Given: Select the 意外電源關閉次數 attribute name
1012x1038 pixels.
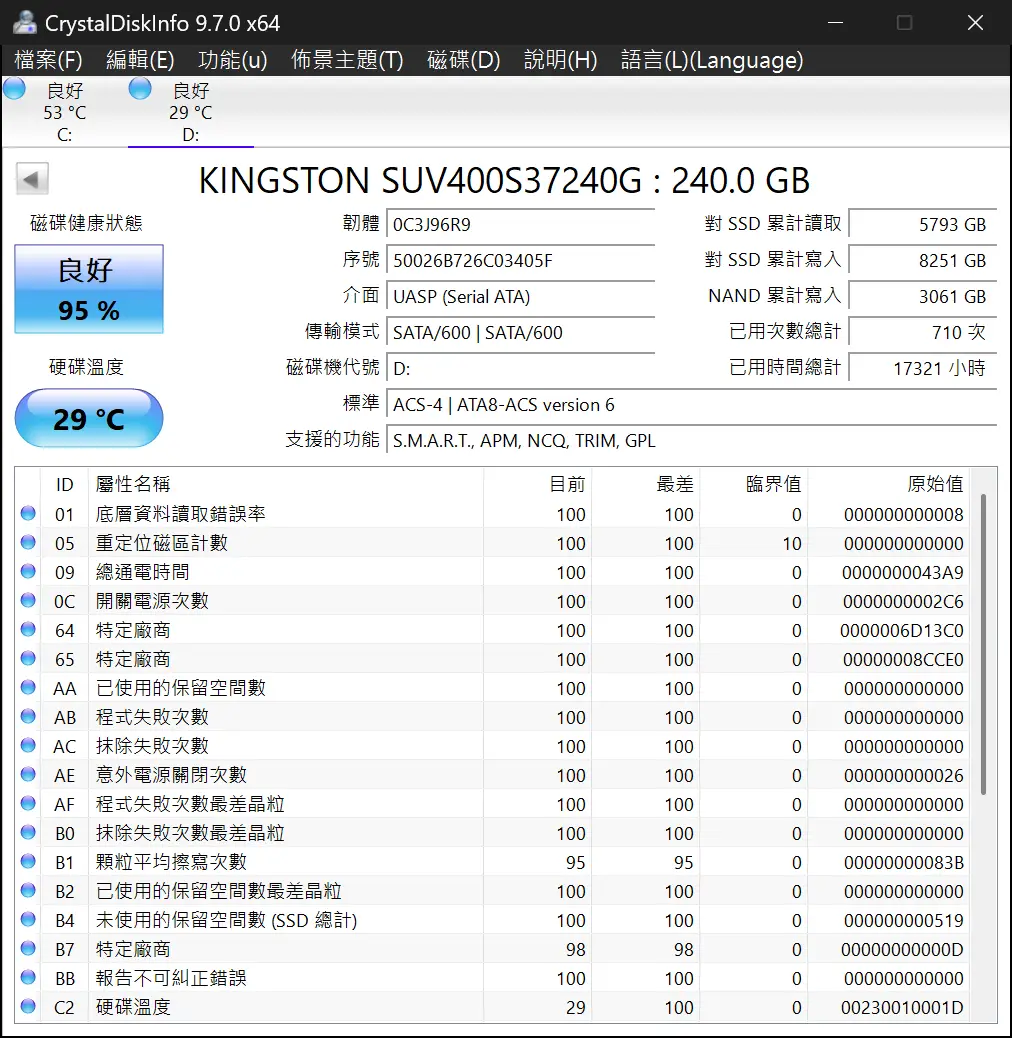Looking at the screenshot, I should (171, 775).
